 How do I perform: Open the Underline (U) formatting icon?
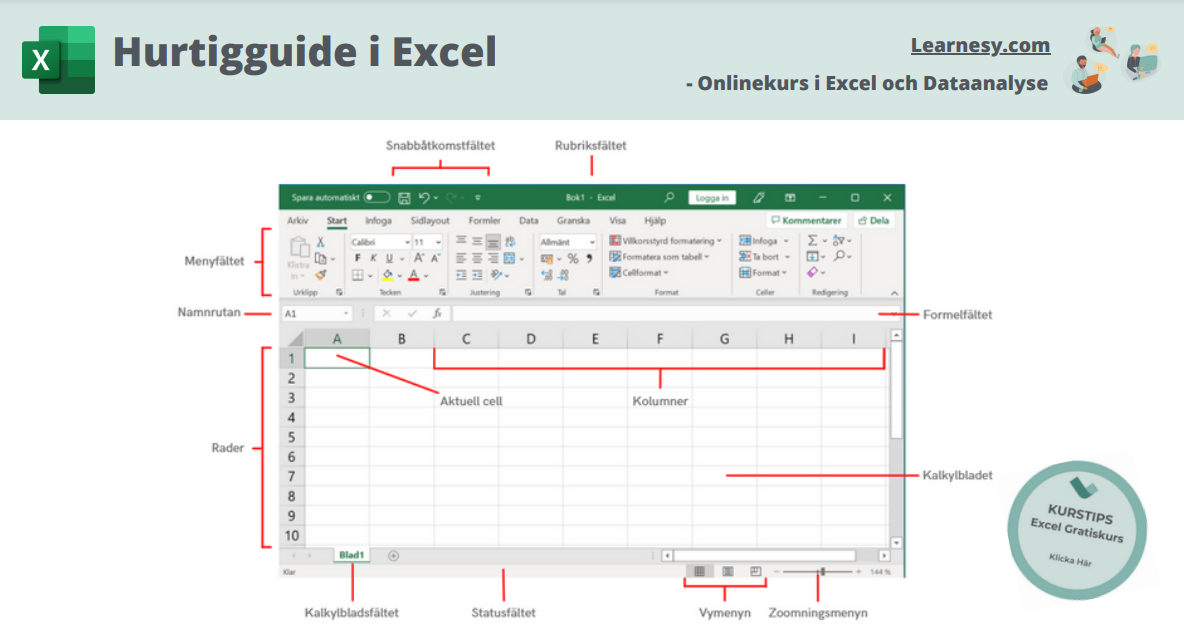click(x=389, y=257)
